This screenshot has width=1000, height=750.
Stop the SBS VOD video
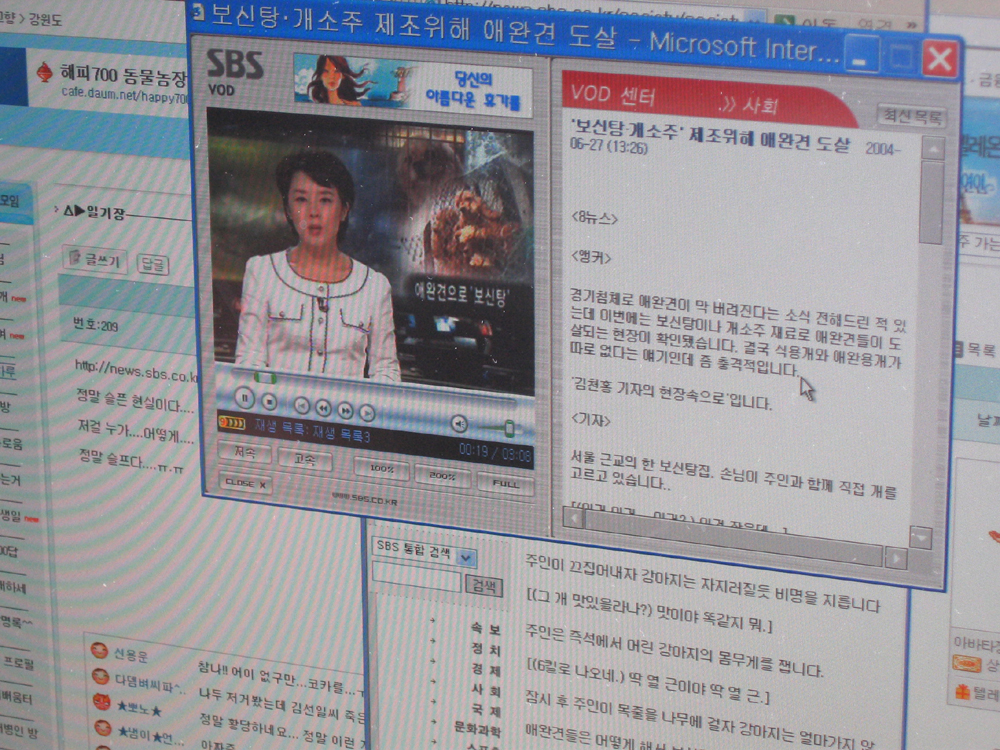pyautogui.click(x=270, y=401)
